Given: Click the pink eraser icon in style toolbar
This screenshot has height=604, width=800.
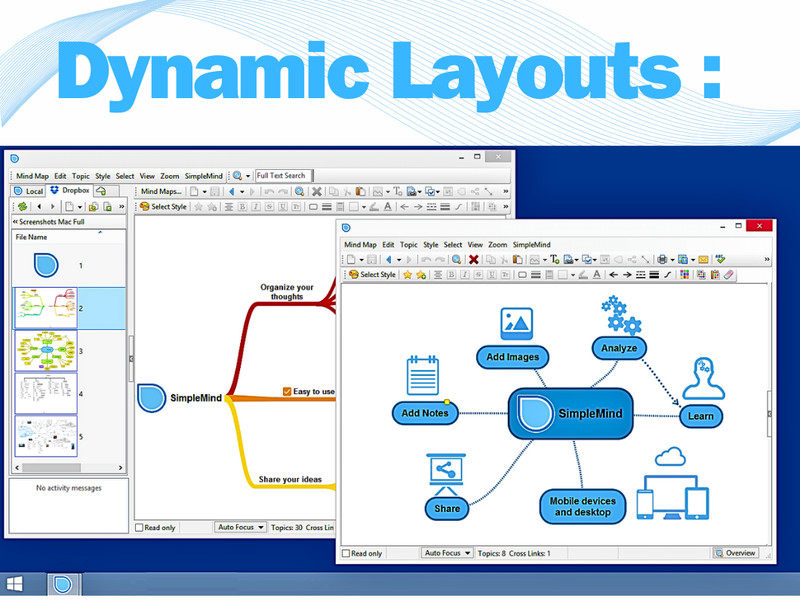Looking at the screenshot, I should (x=729, y=274).
